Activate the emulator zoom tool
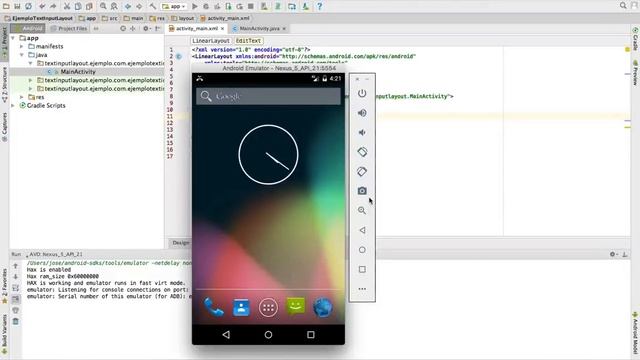 pos(362,210)
